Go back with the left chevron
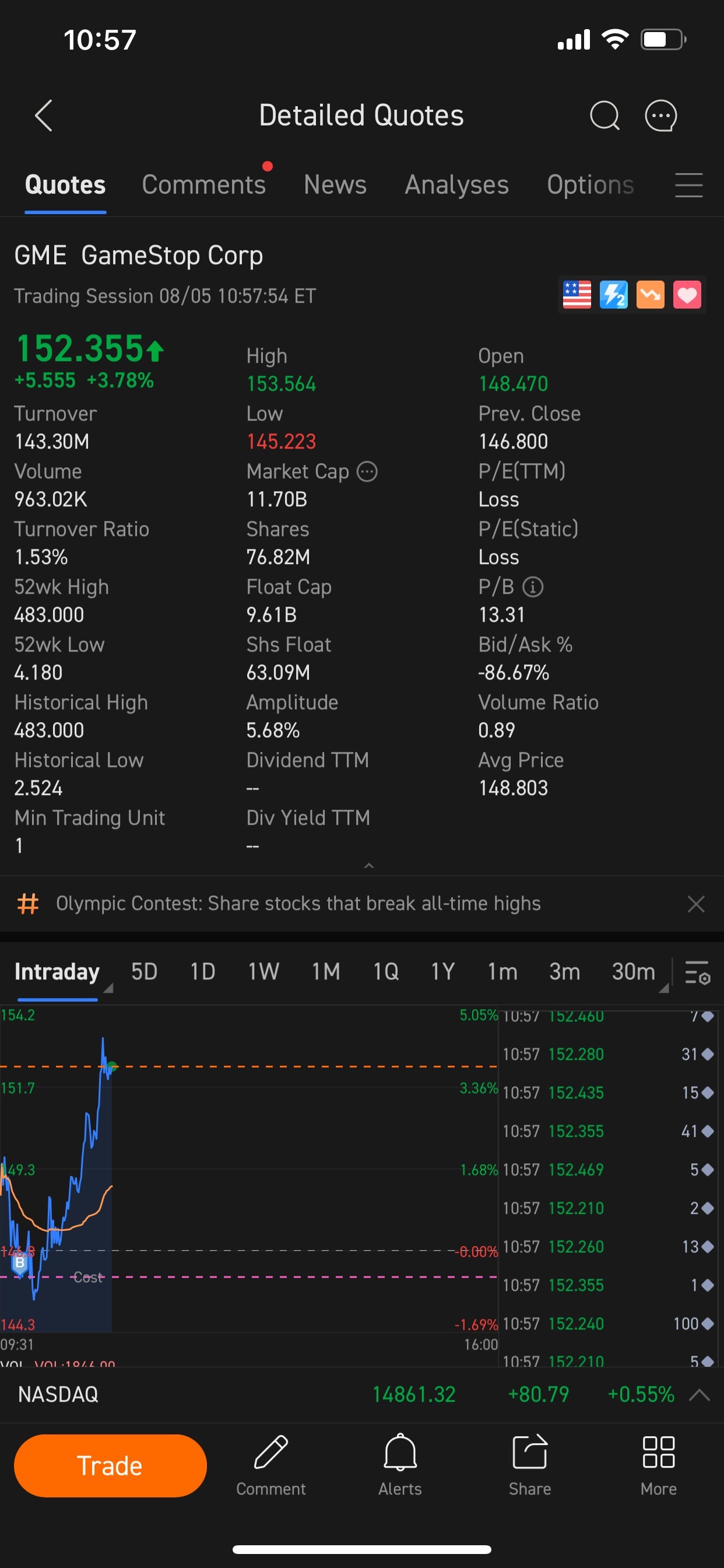 click(44, 116)
